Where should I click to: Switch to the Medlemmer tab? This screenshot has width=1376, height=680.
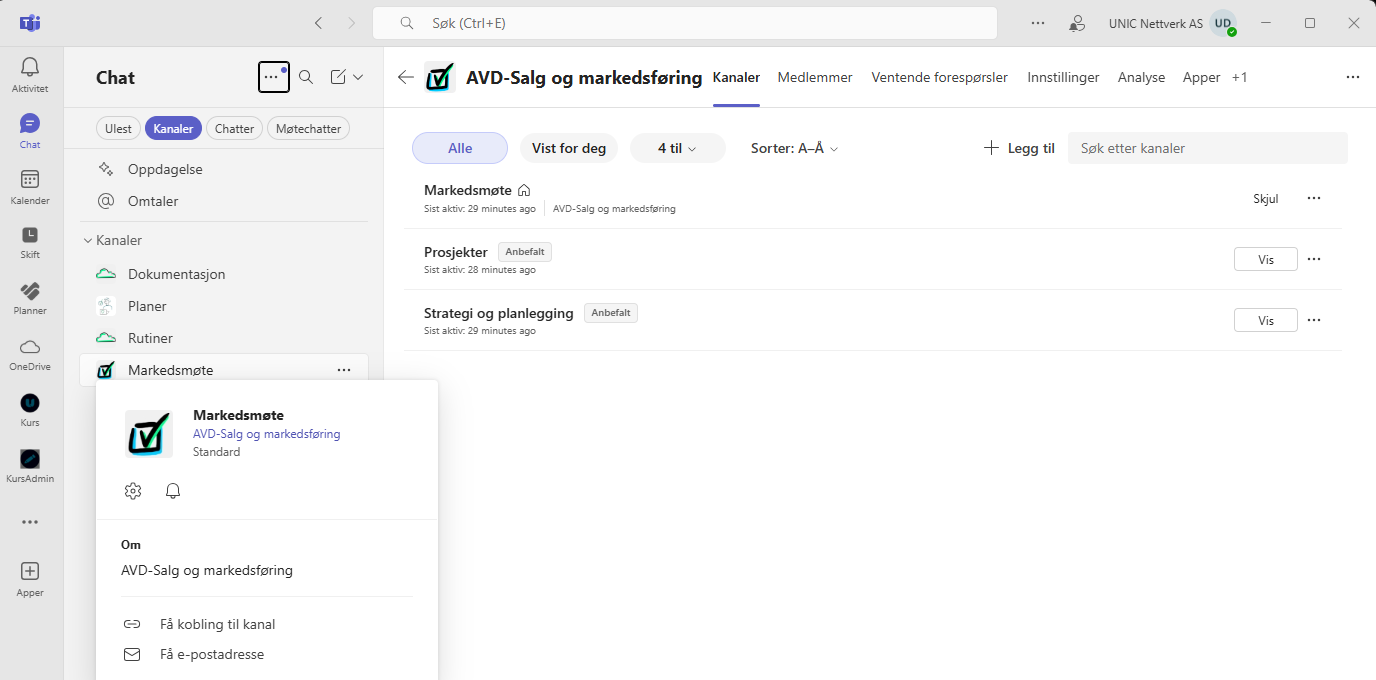tap(815, 77)
